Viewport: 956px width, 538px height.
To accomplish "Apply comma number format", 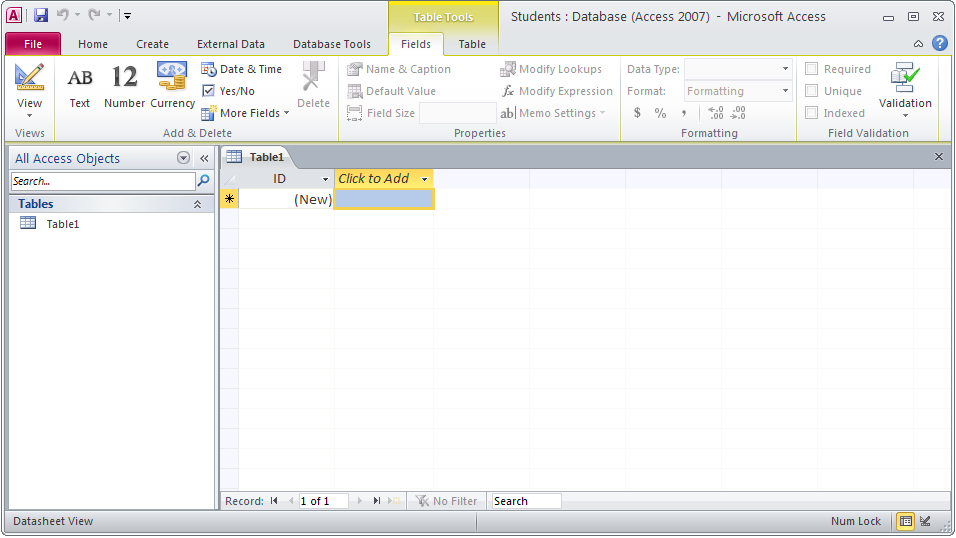I will tap(684, 113).
